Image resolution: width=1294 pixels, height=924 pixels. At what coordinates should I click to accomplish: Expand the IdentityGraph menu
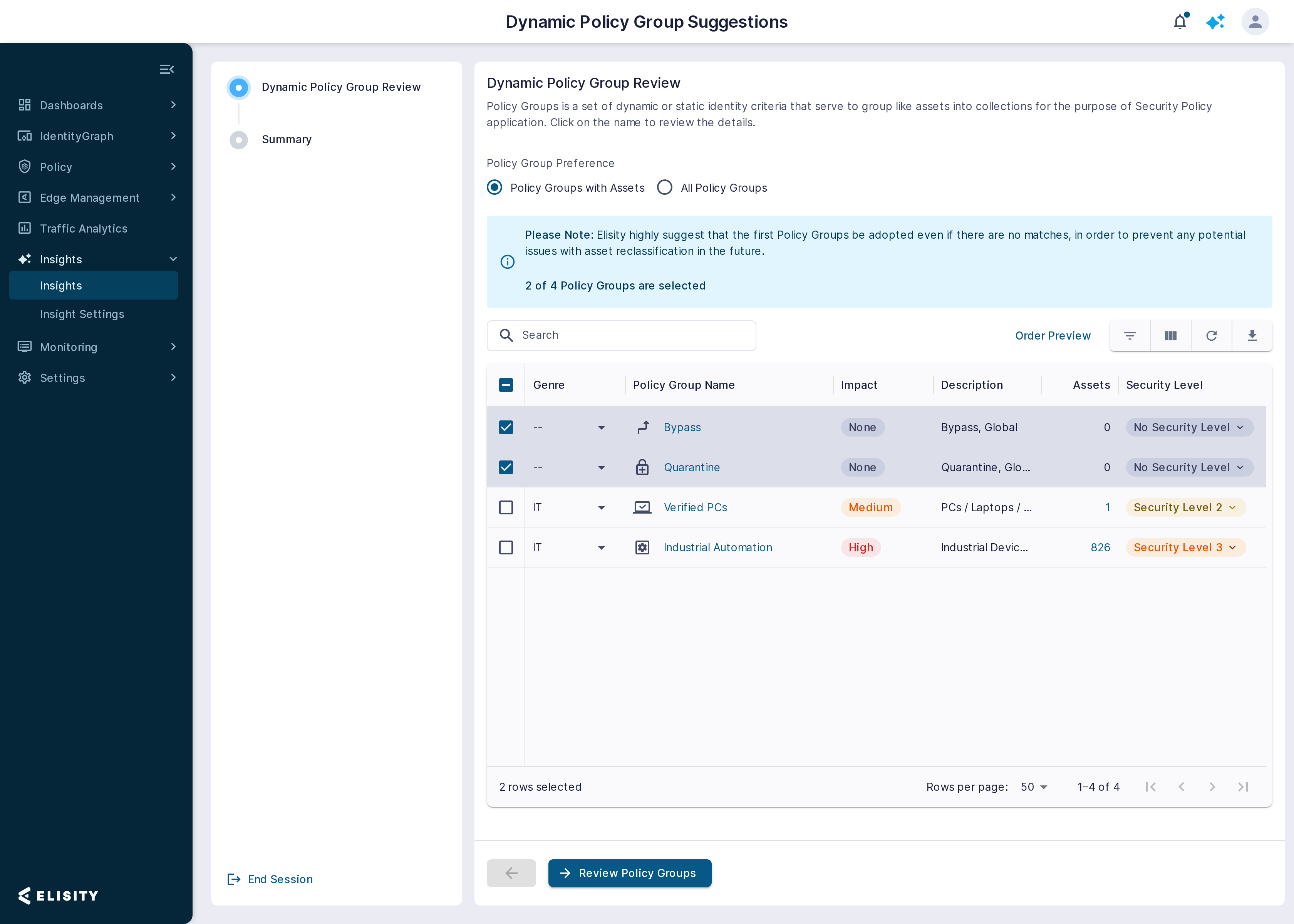tap(173, 136)
